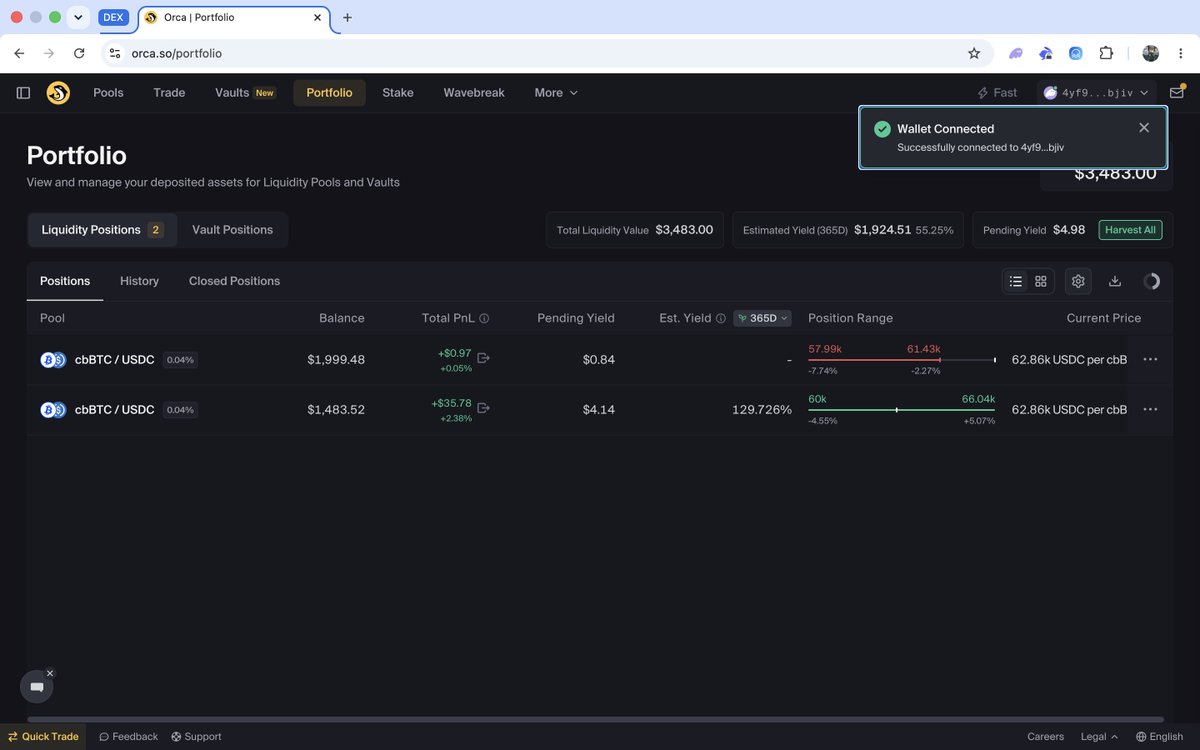Screen dimensions: 1200x750
Task: Sort by Balance column header
Action: (342, 318)
